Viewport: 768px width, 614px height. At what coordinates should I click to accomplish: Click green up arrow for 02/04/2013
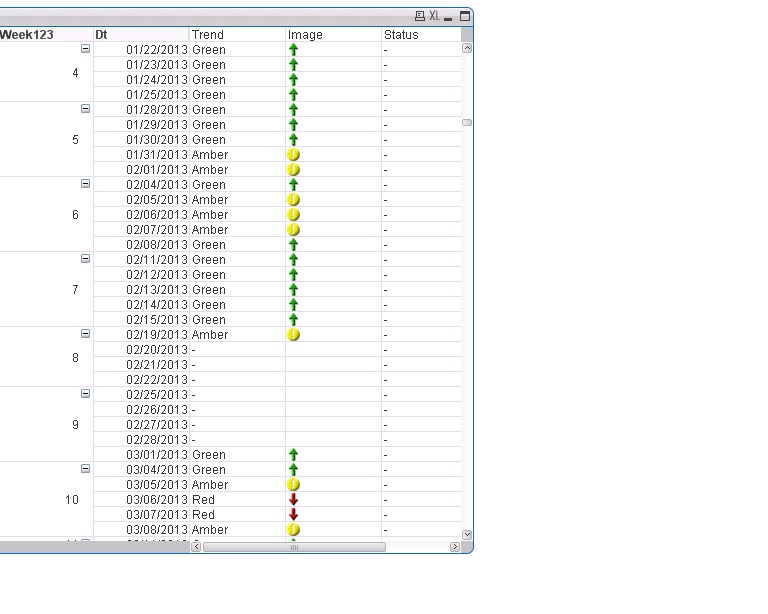point(293,185)
